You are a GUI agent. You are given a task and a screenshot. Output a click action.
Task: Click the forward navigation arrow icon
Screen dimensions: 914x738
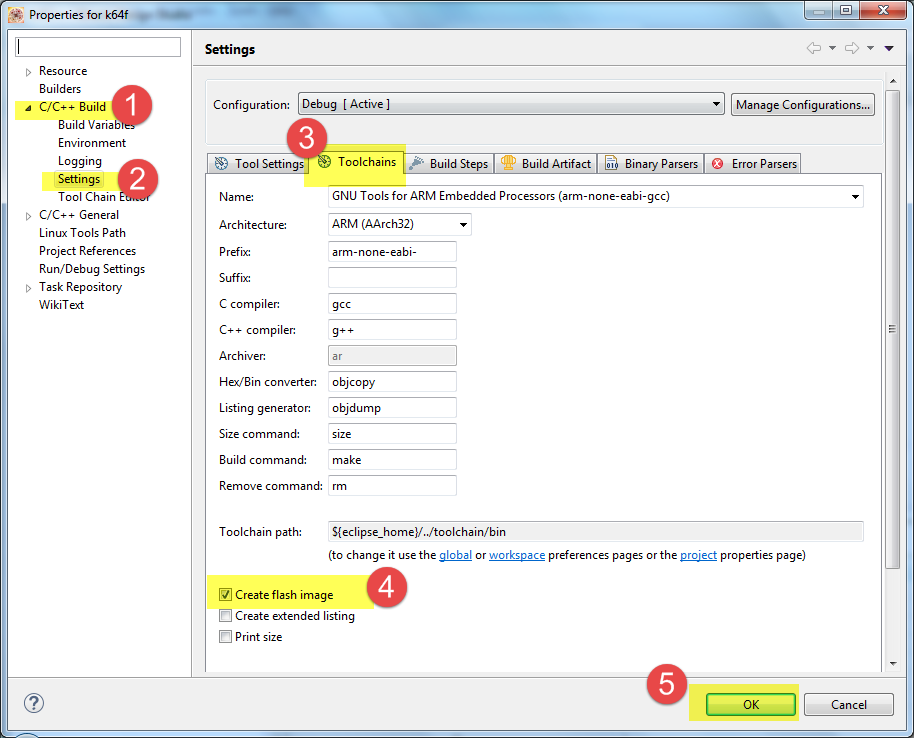(x=852, y=48)
